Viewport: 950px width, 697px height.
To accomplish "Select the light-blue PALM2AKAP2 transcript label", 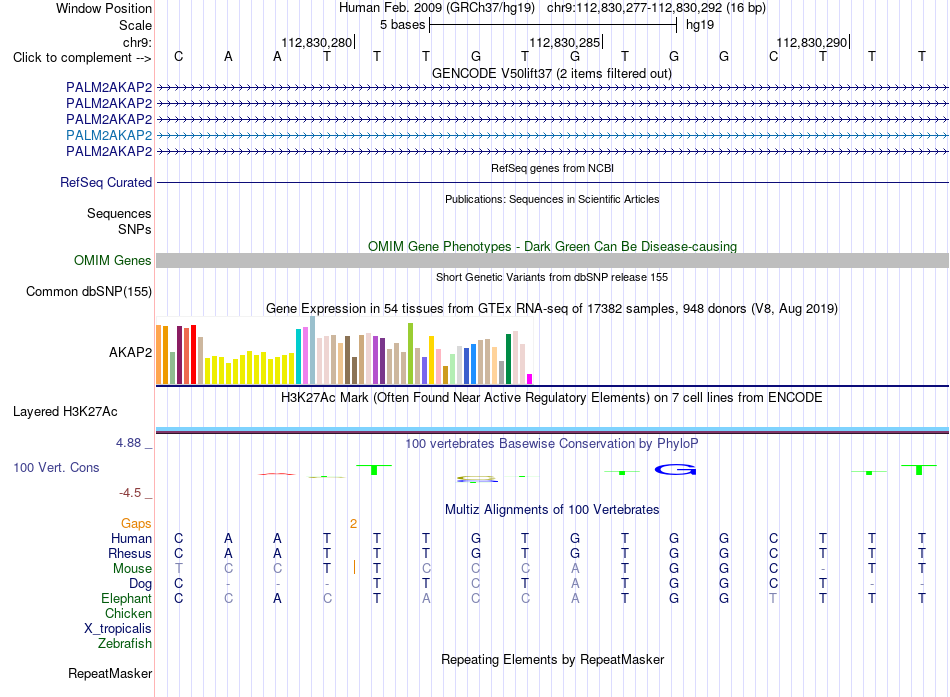I will point(109,135).
